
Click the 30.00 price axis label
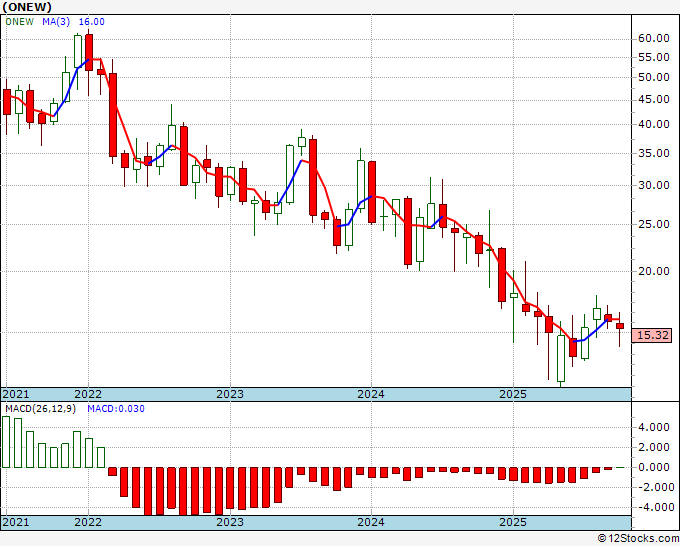coord(654,185)
